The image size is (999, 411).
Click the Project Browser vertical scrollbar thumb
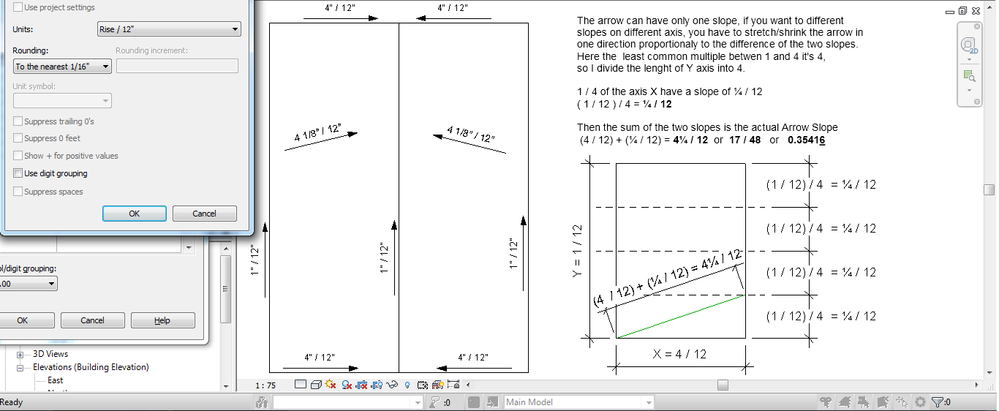pyautogui.click(x=225, y=289)
